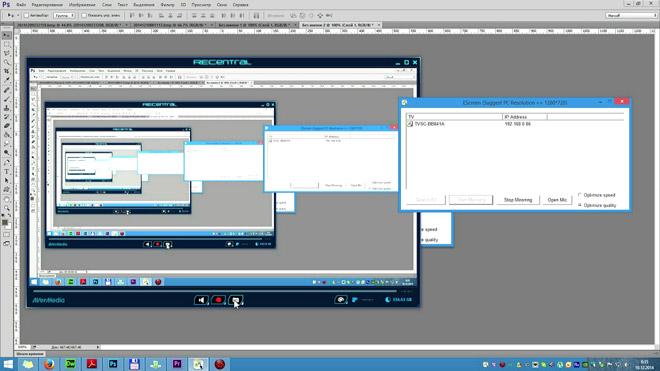
Task: Toggle the RECentral preview eye icon
Action: click(341, 300)
